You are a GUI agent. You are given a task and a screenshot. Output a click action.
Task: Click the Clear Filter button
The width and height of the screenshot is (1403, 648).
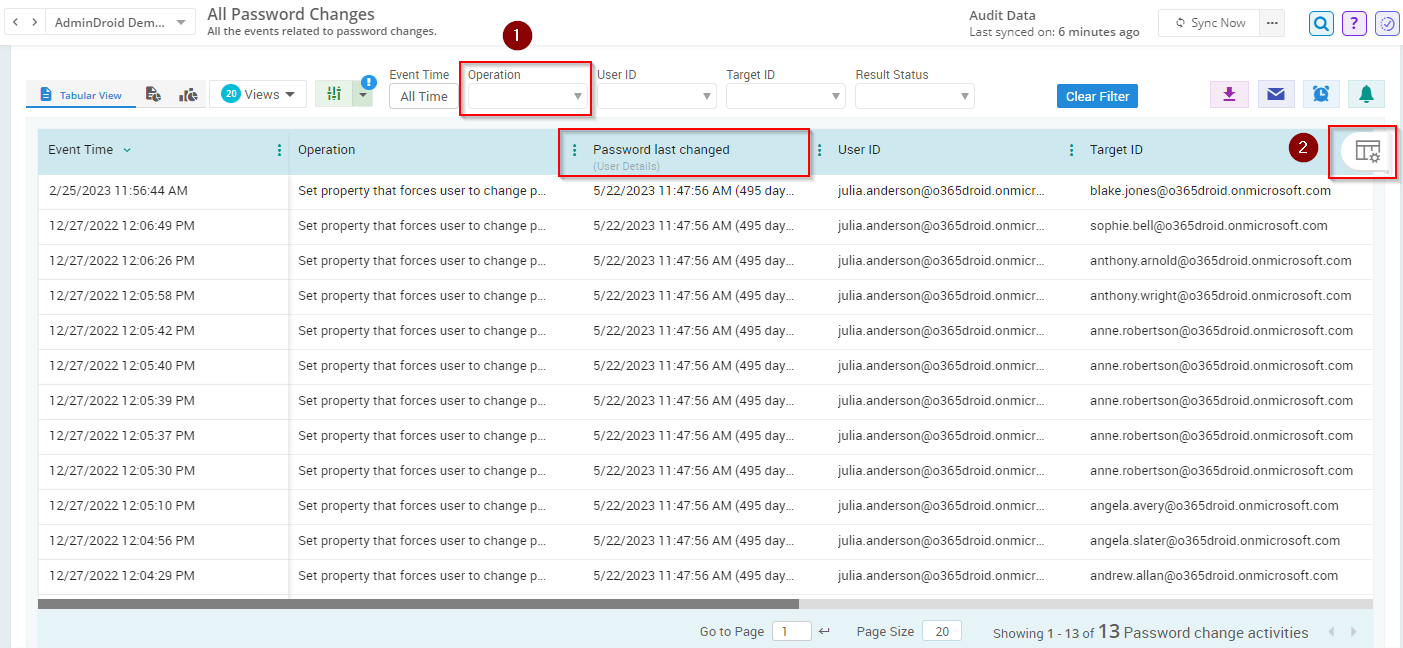coord(1096,95)
